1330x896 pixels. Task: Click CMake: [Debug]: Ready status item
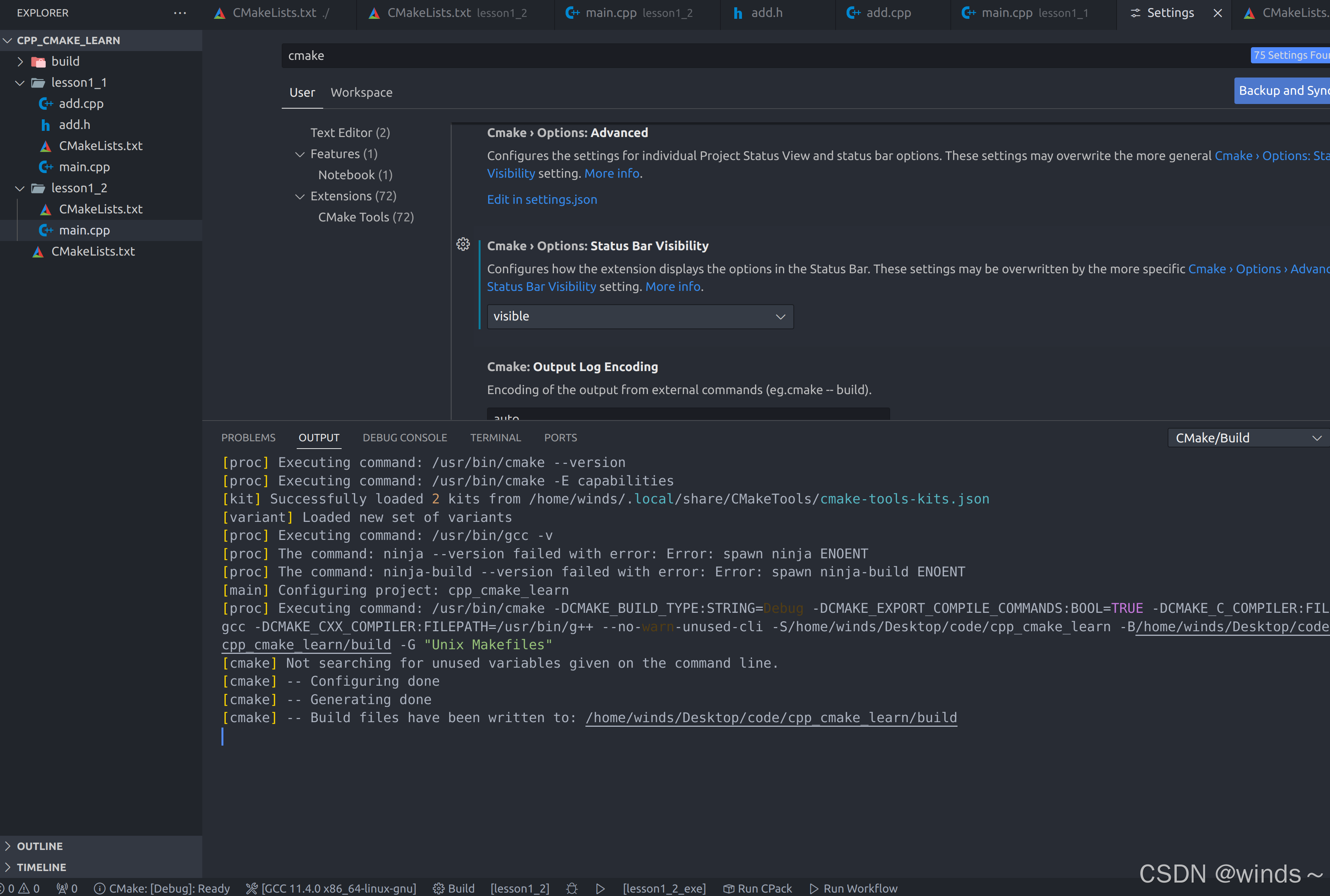click(162, 888)
